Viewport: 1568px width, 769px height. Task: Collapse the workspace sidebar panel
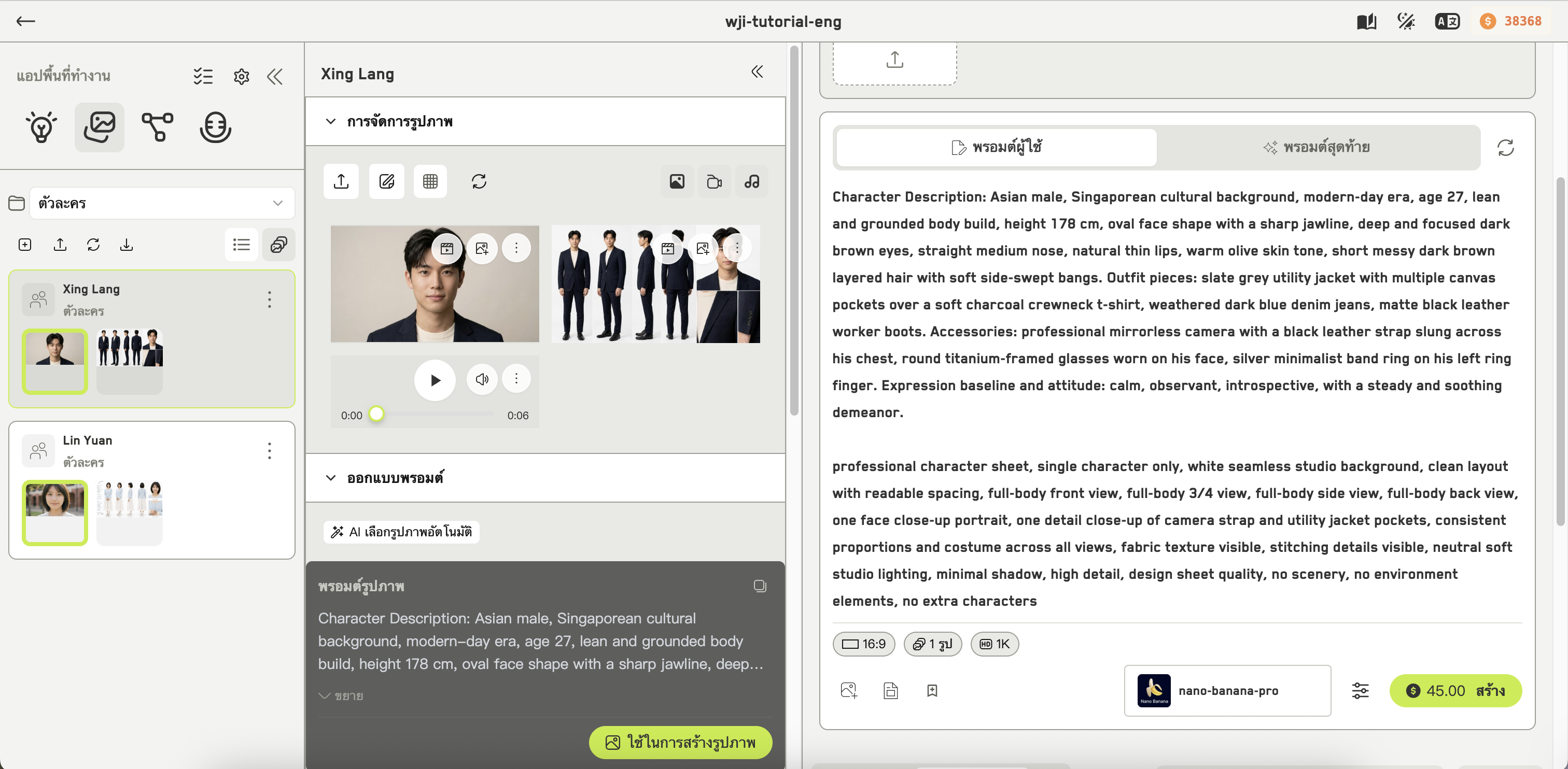pos(274,76)
